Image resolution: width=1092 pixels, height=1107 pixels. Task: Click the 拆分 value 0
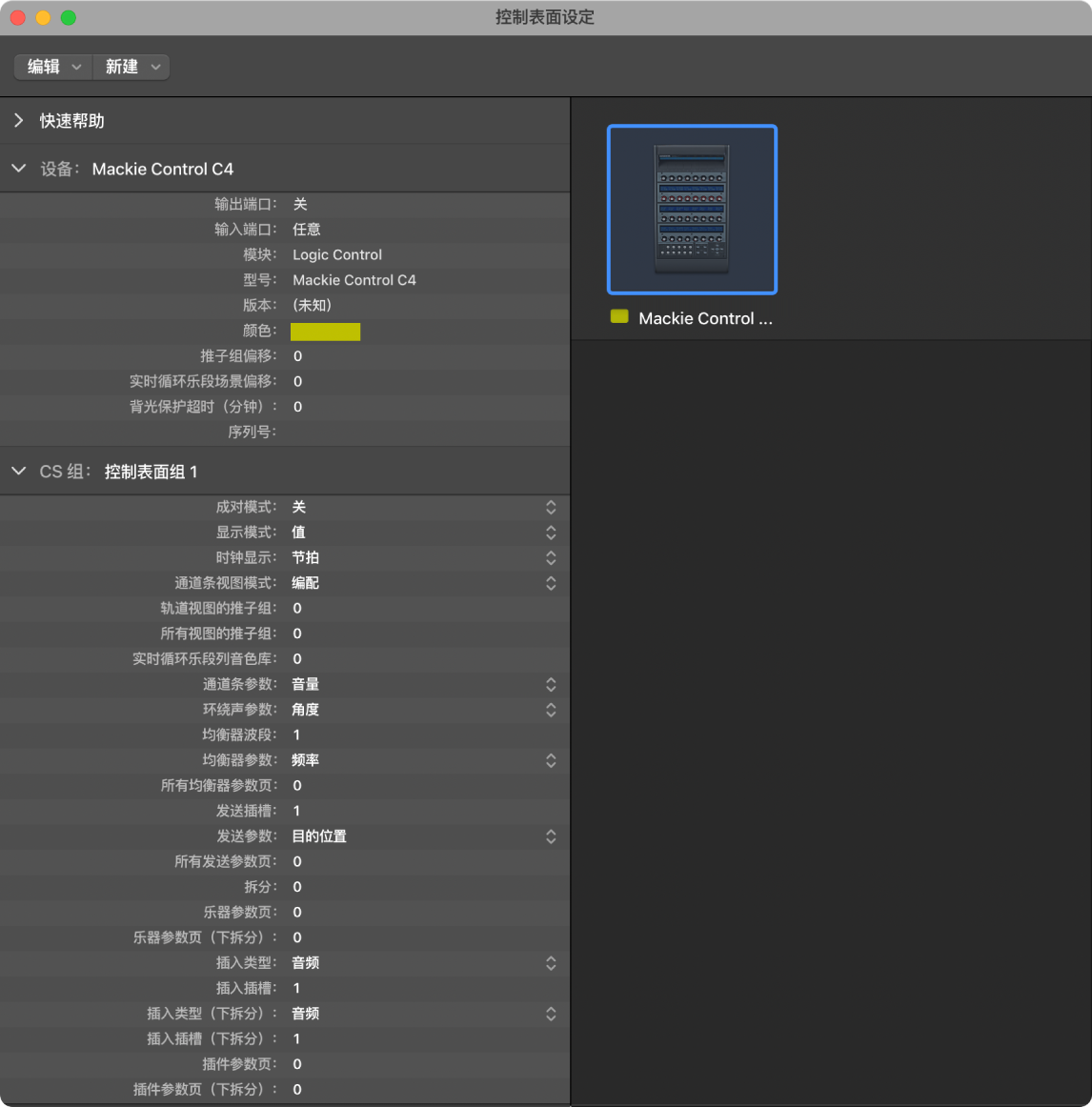297,887
